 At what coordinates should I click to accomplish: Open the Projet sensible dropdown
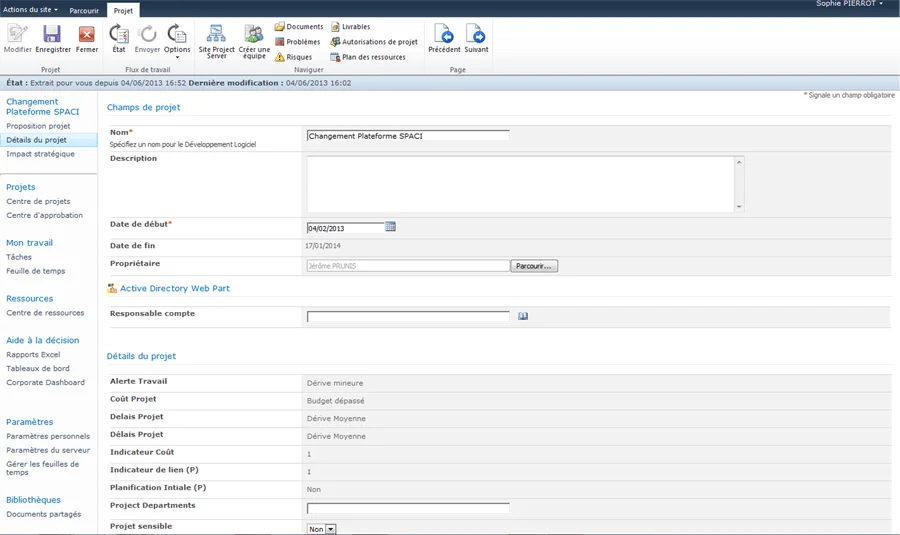coord(330,529)
